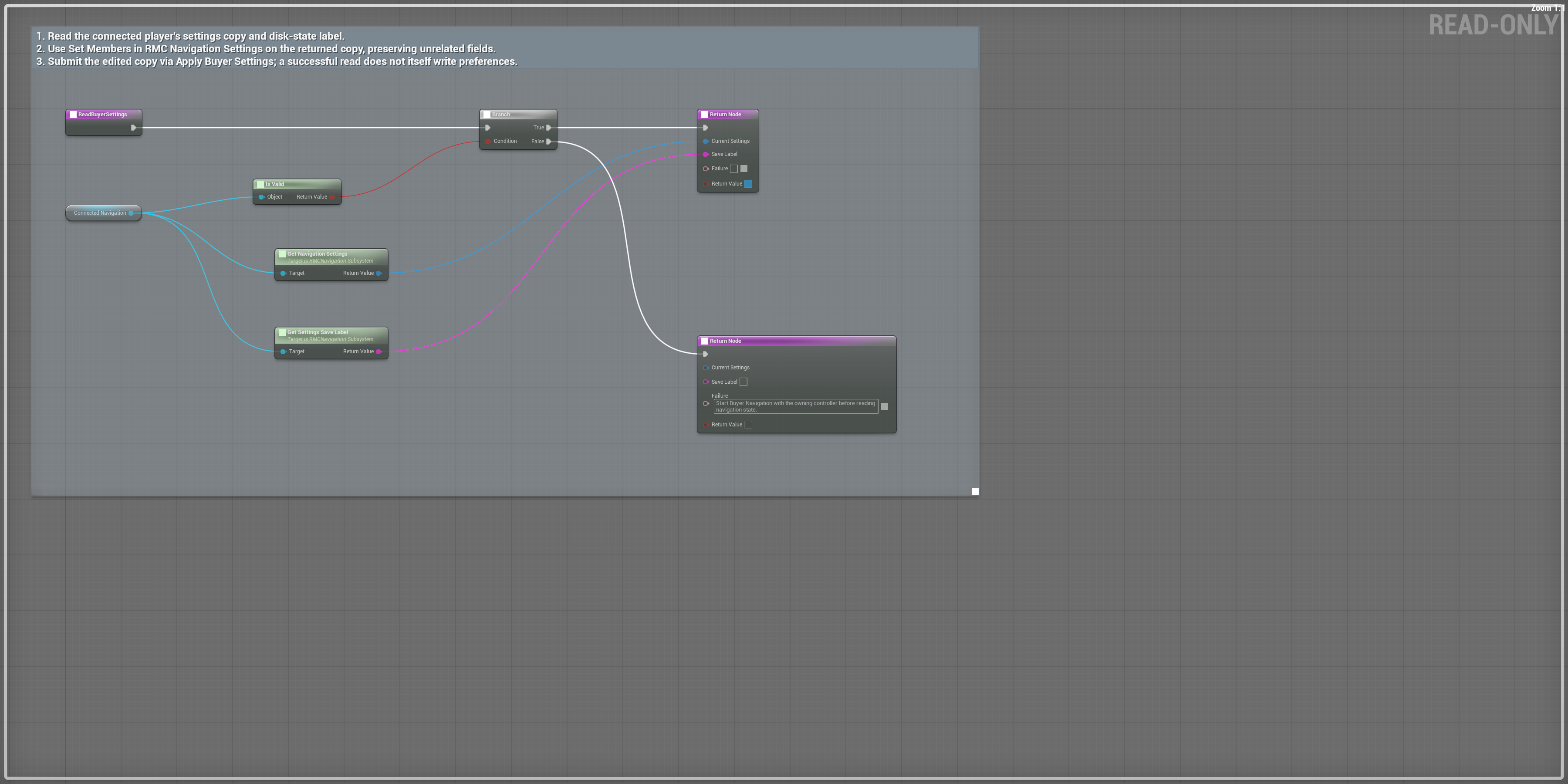1568x784 pixels.
Task: Open Failure text options on the True-branch Return Node
Action: tap(744, 169)
